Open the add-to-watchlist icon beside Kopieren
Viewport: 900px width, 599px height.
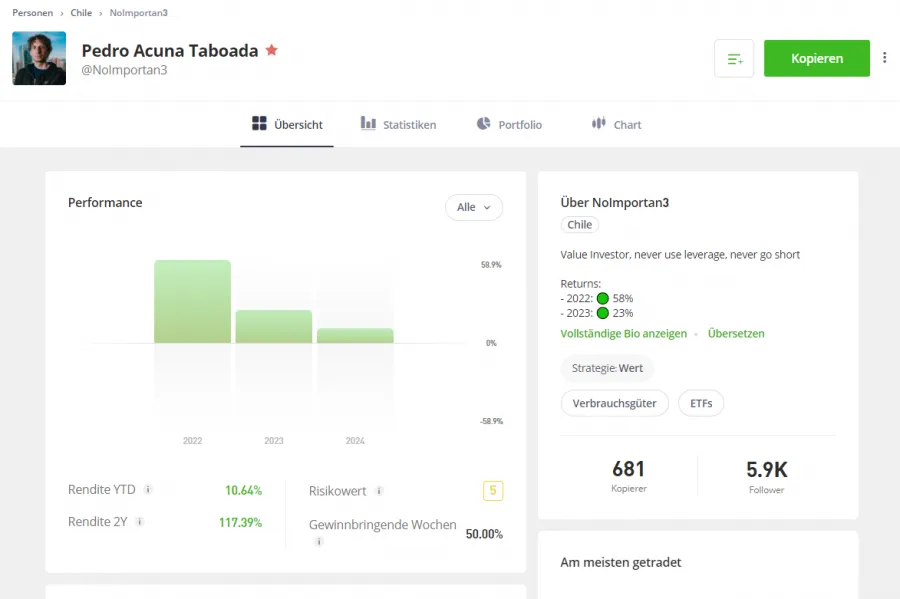click(x=734, y=58)
